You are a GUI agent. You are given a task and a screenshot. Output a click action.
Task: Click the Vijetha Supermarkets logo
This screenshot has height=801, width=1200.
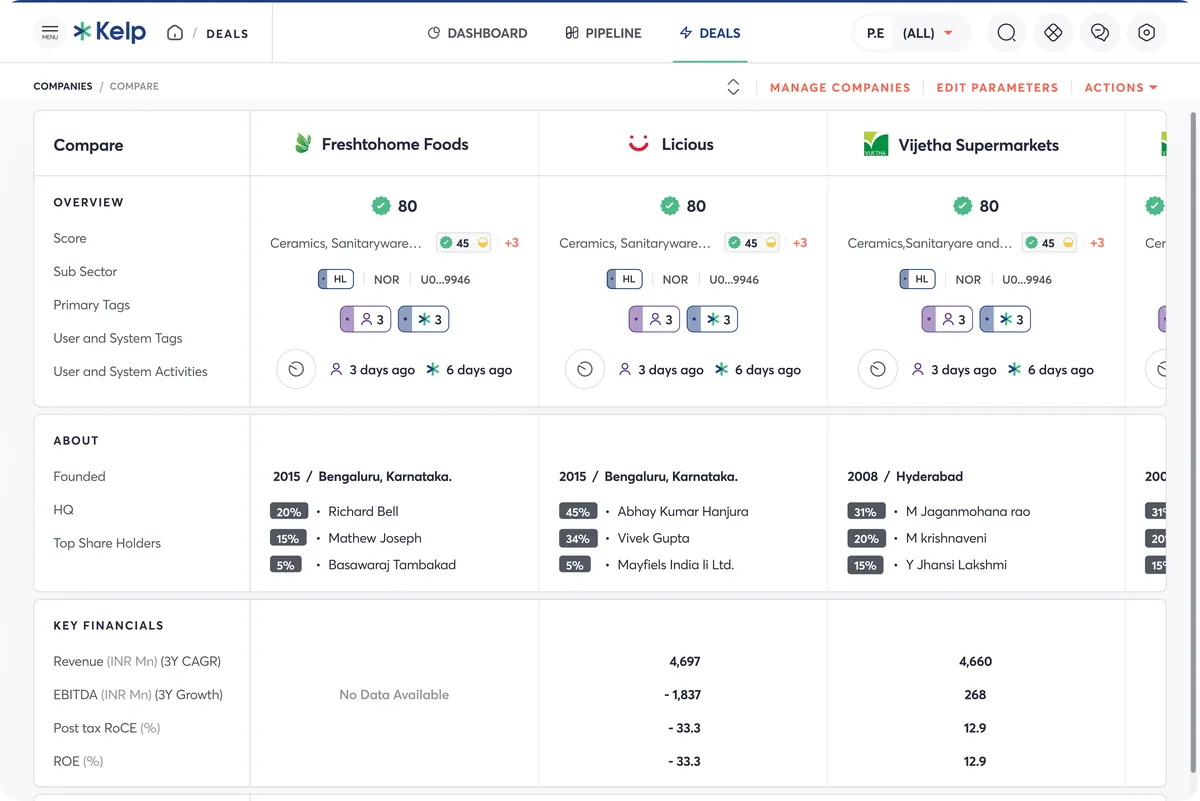coord(876,144)
